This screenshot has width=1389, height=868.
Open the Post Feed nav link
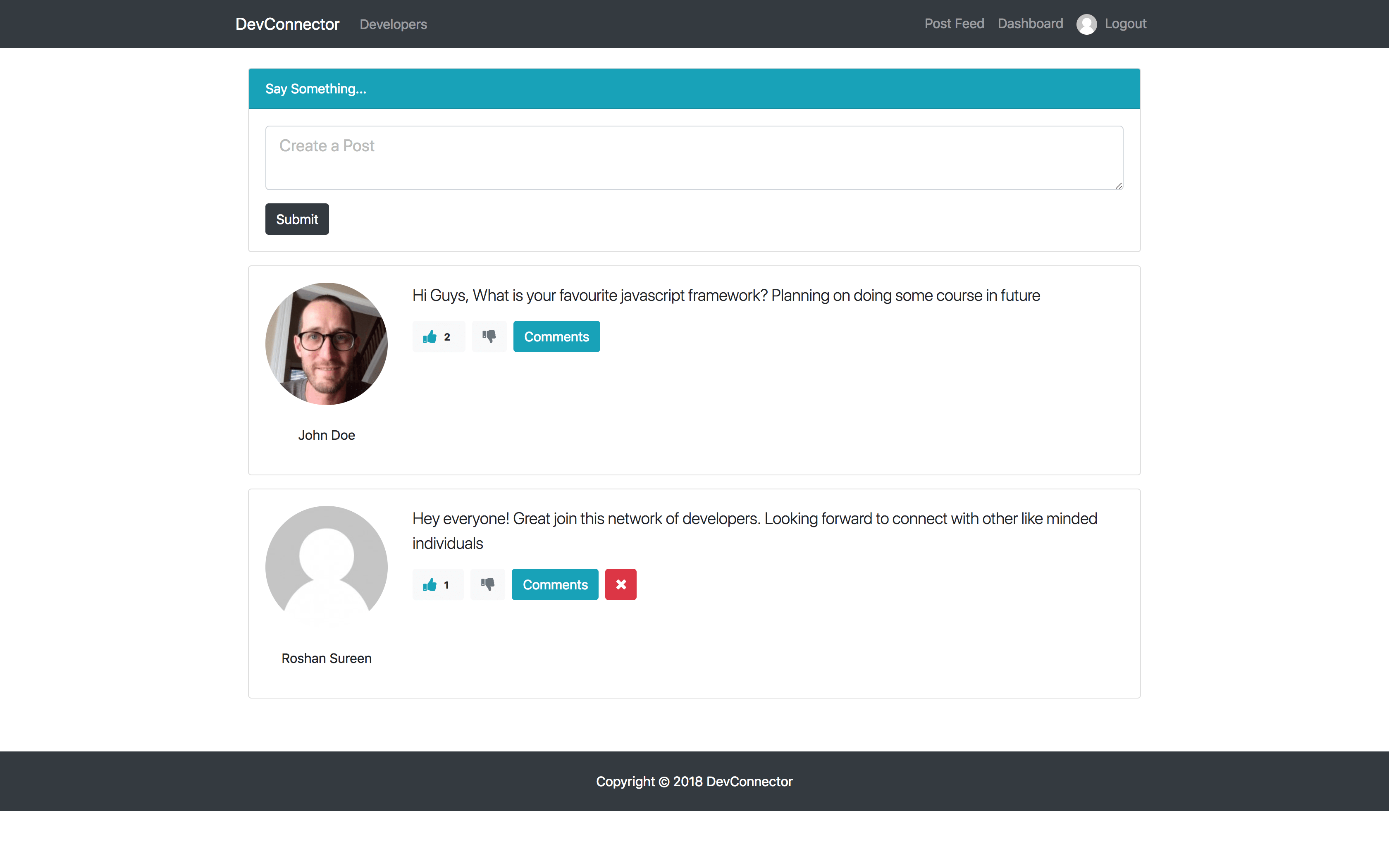point(954,24)
